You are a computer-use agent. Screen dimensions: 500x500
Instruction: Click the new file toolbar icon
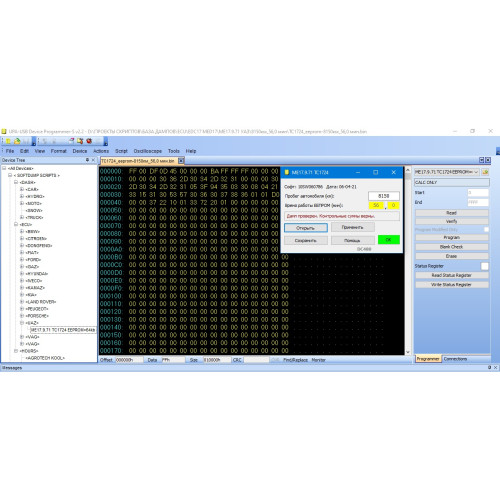[8, 141]
